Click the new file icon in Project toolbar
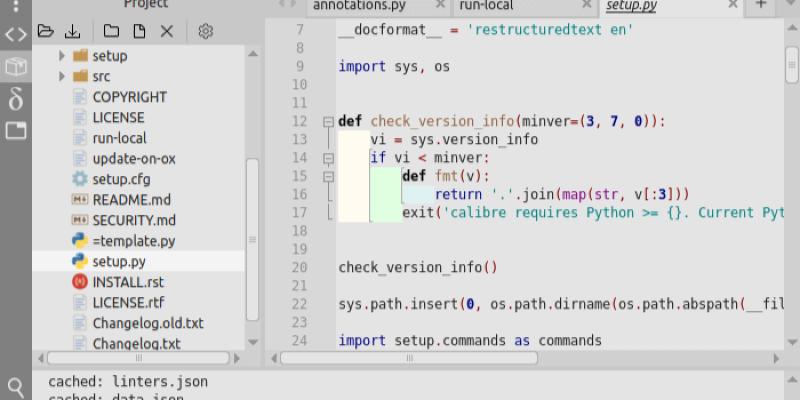 point(139,31)
